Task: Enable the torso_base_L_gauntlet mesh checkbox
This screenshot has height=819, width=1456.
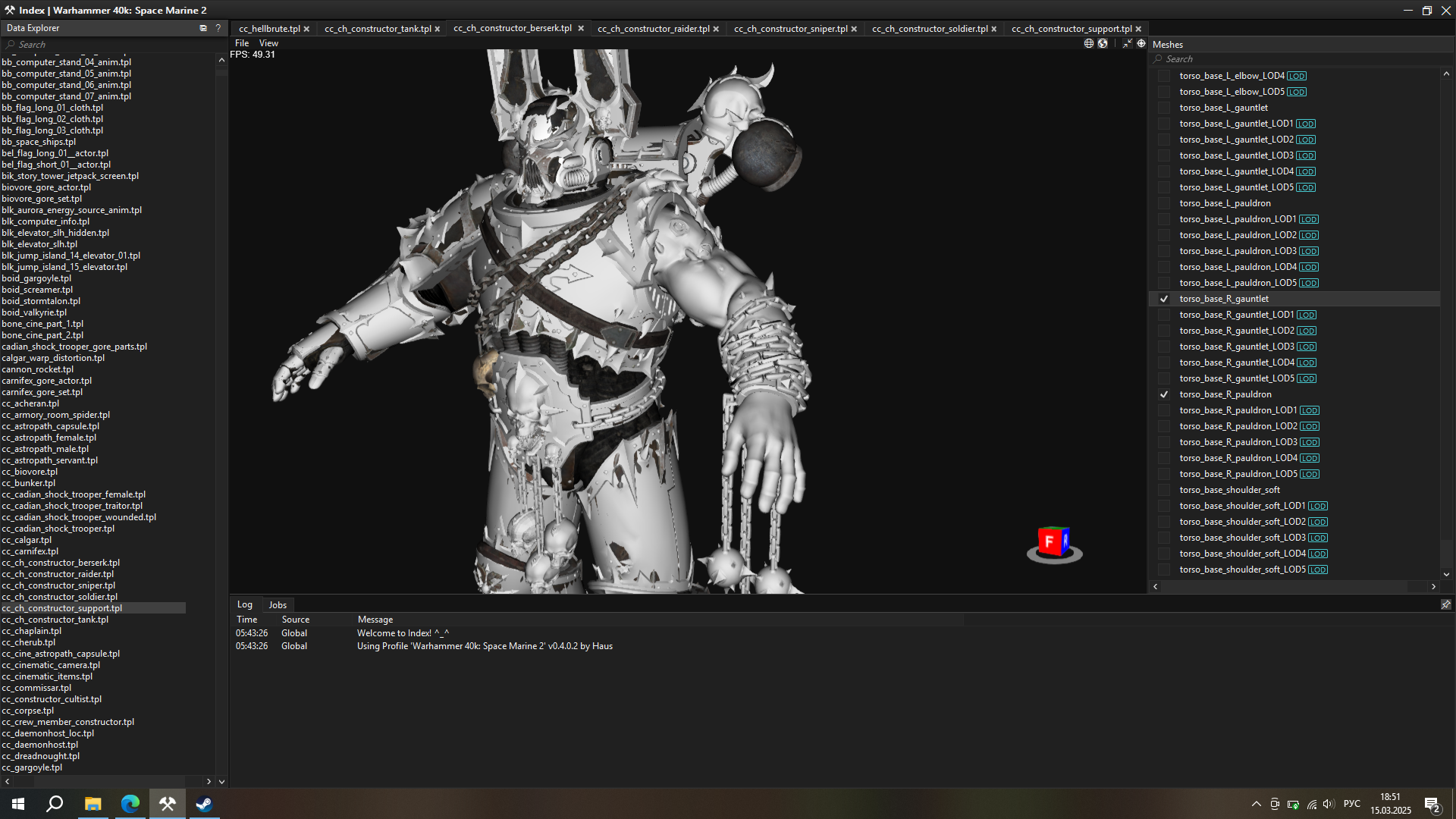Action: coord(1163,108)
